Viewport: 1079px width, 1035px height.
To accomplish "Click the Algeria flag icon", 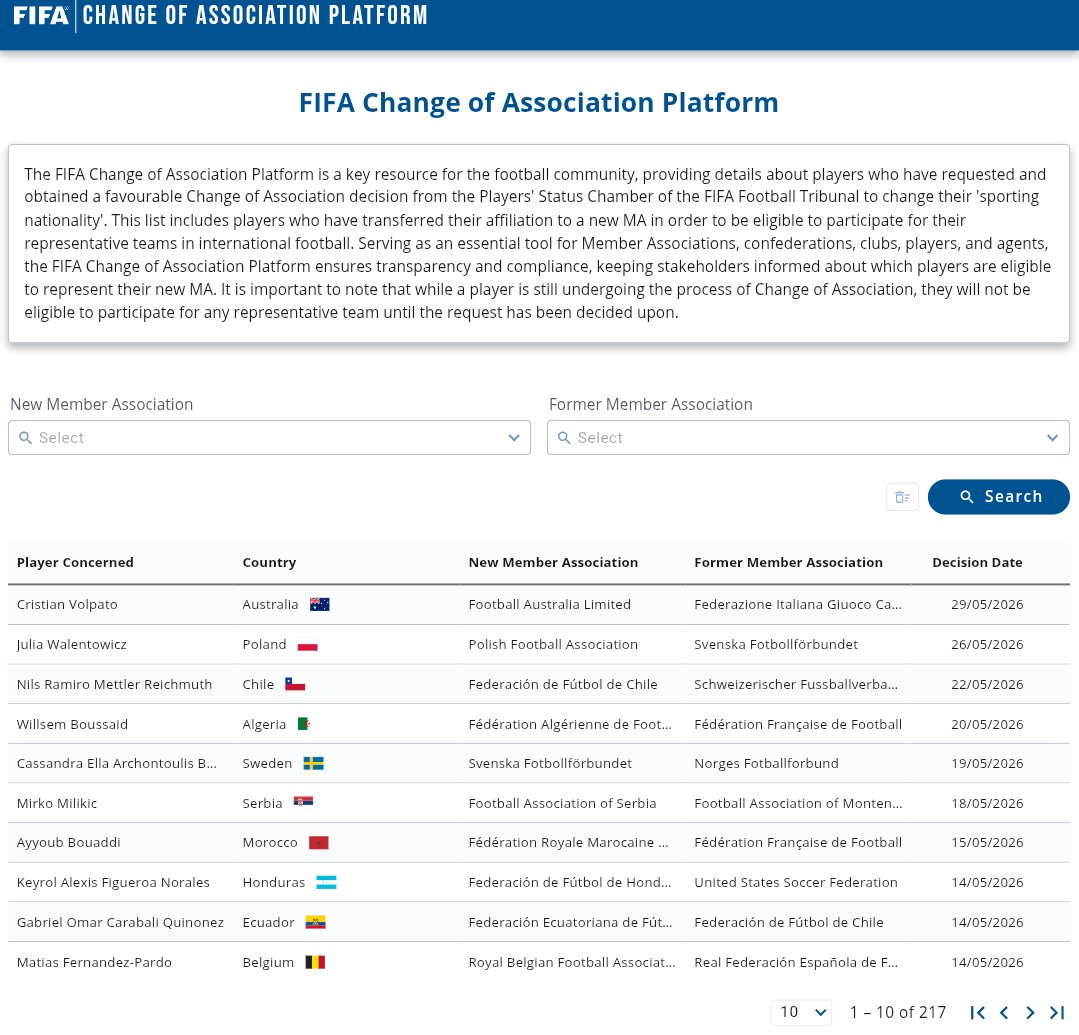I will point(303,724).
